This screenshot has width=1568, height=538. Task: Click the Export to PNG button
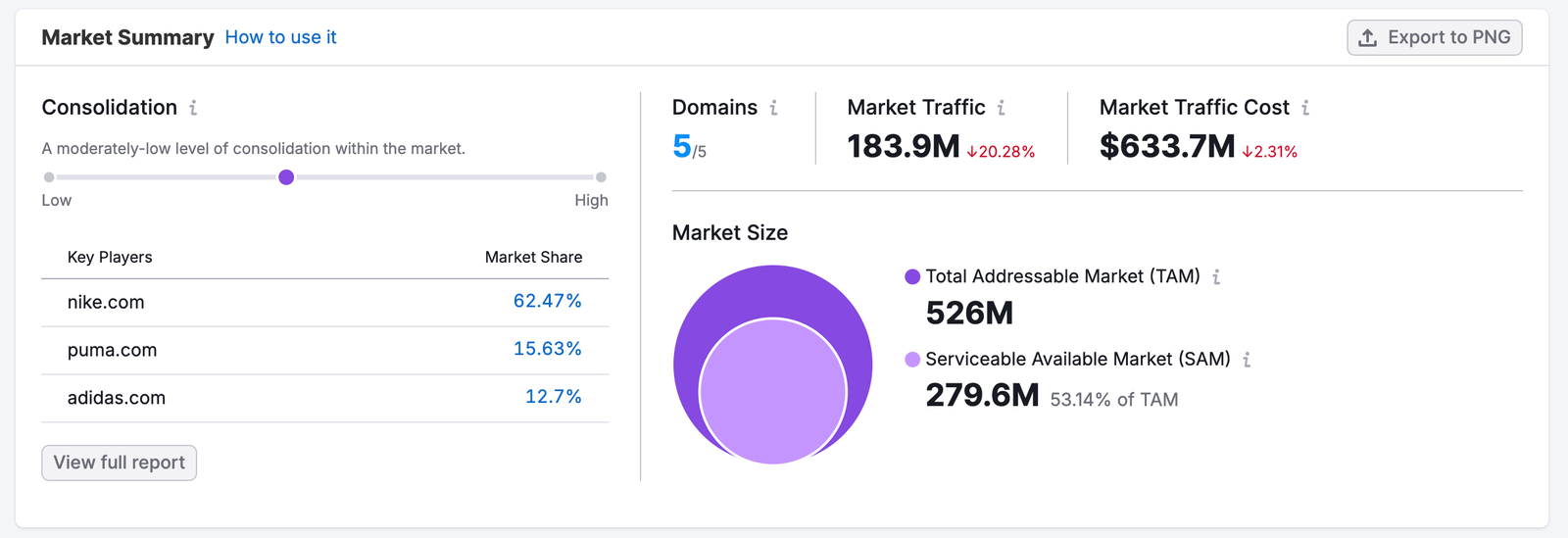pyautogui.click(x=1434, y=37)
